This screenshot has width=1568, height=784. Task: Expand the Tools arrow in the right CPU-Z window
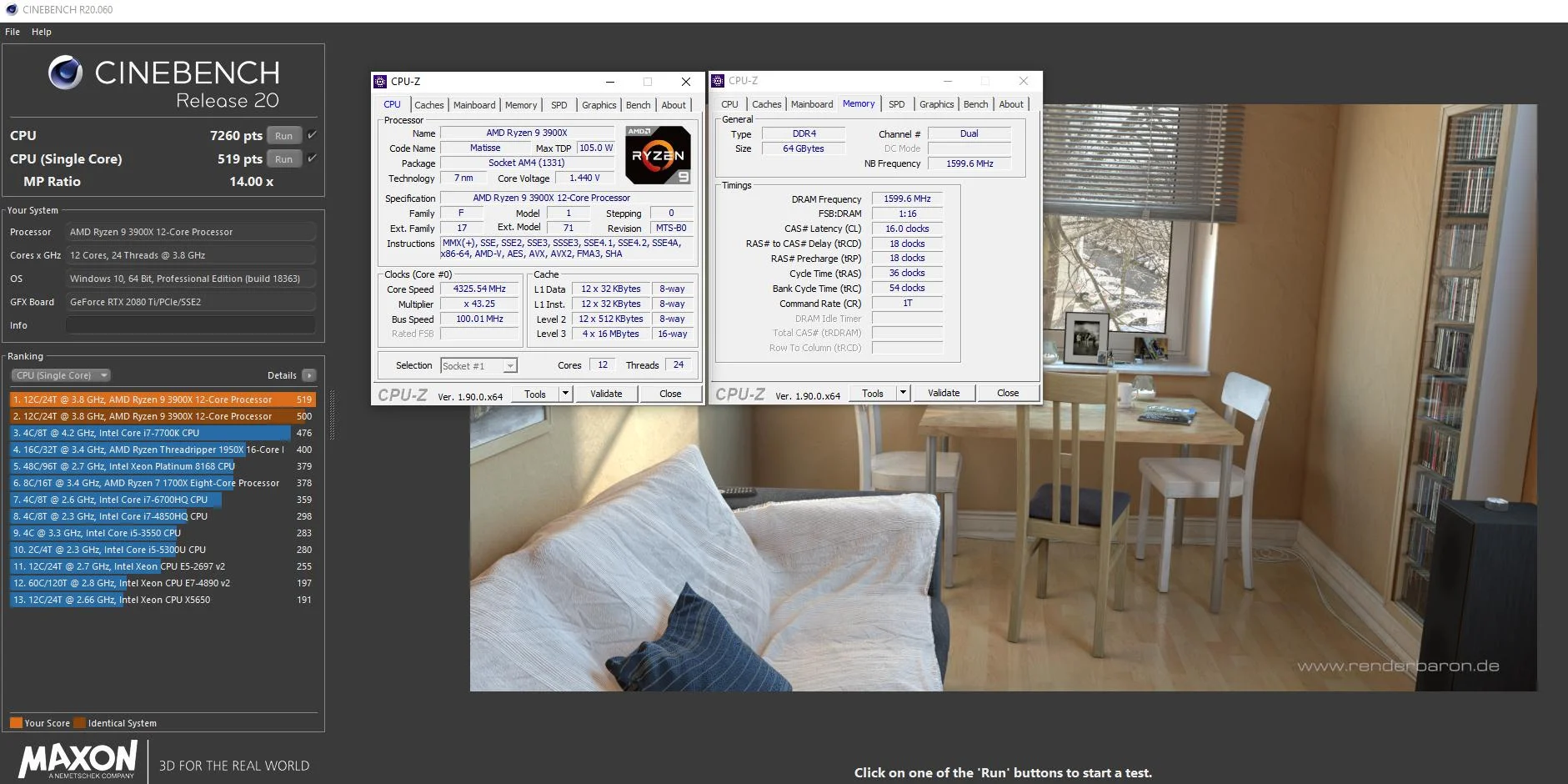coord(903,393)
